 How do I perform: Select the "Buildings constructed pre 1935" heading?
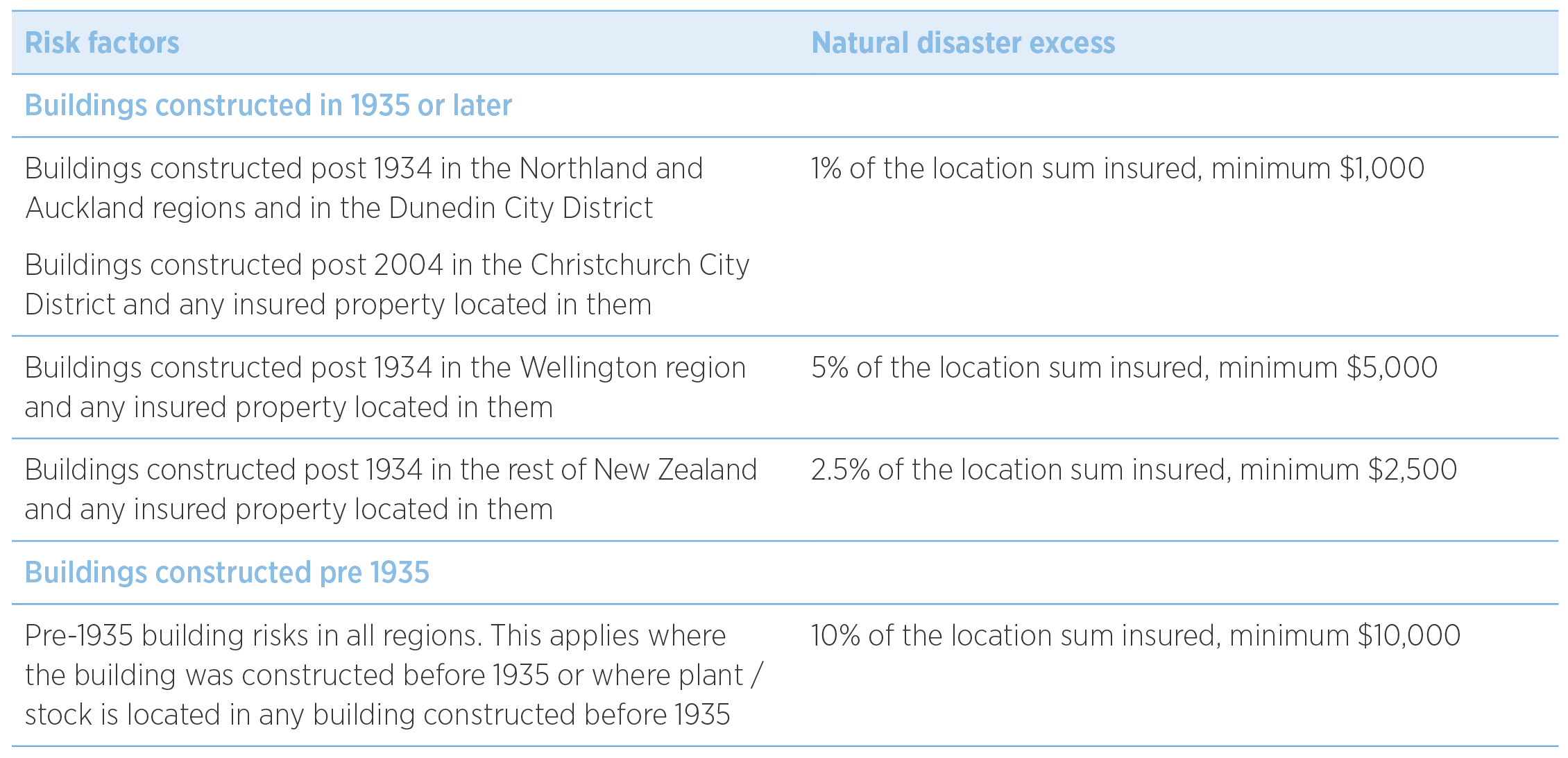[x=227, y=573]
